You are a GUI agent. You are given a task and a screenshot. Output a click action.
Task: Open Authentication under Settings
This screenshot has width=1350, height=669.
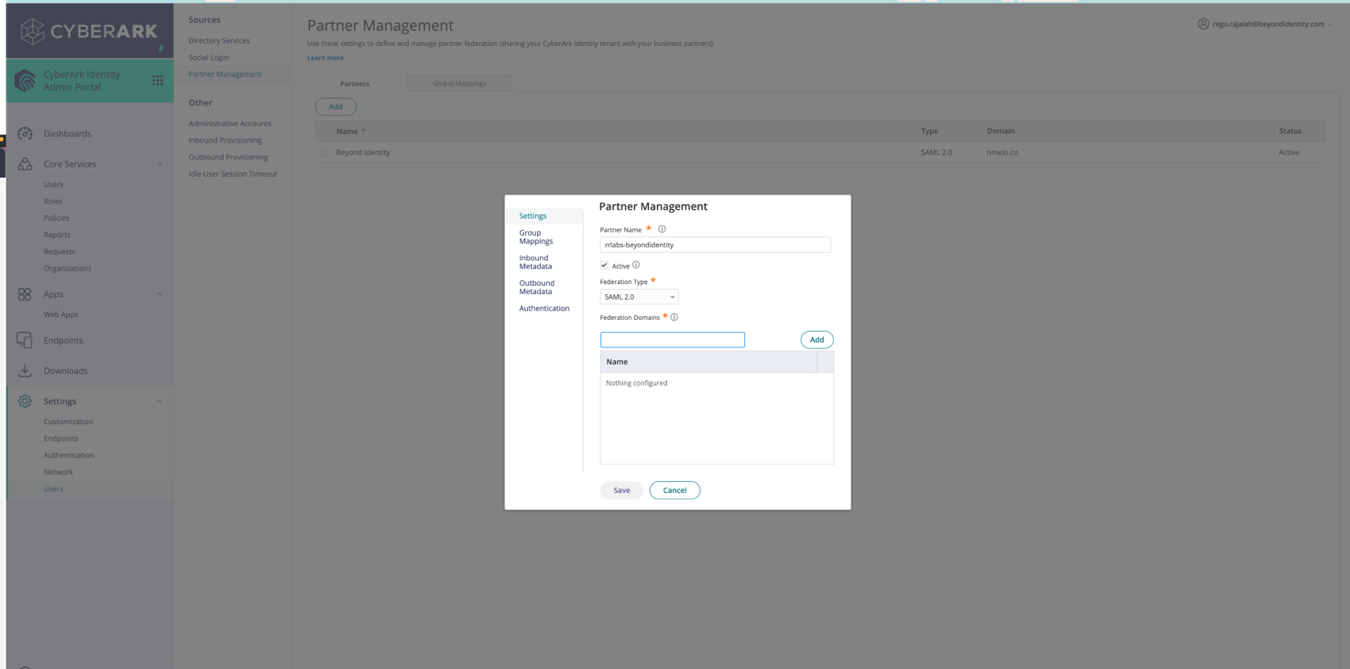[x=69, y=455]
